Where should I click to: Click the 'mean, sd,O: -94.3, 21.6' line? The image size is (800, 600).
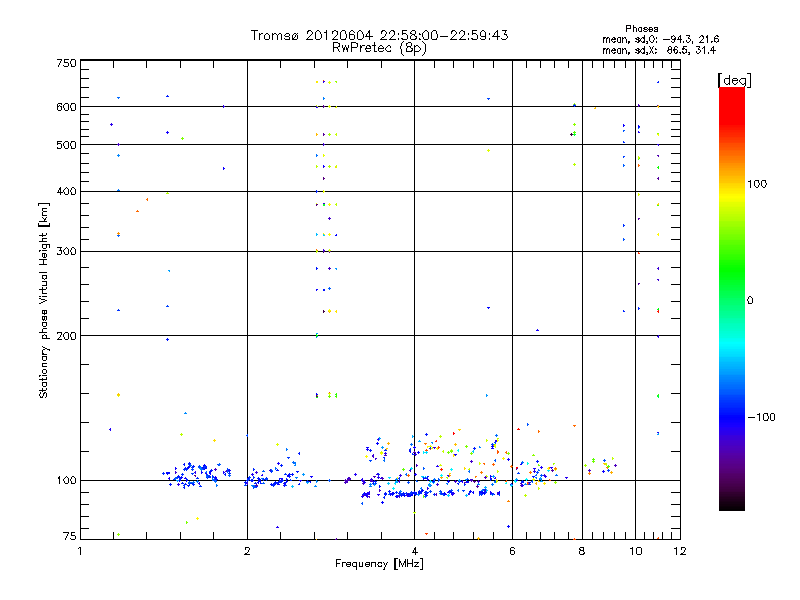pos(661,39)
